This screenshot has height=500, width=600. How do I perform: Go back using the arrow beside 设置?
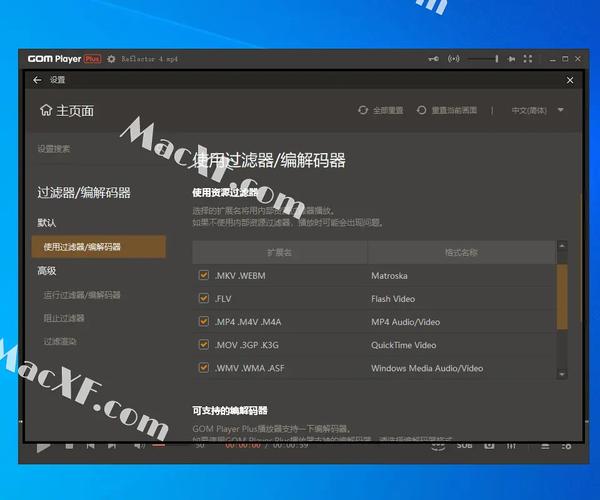coord(37,80)
